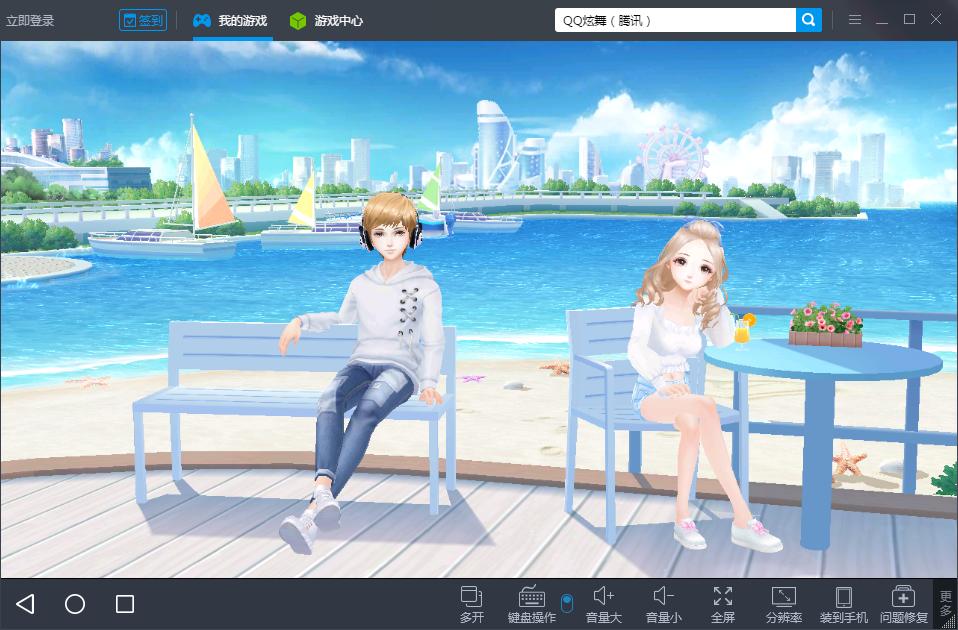Click the blue search magnifier button

[808, 20]
